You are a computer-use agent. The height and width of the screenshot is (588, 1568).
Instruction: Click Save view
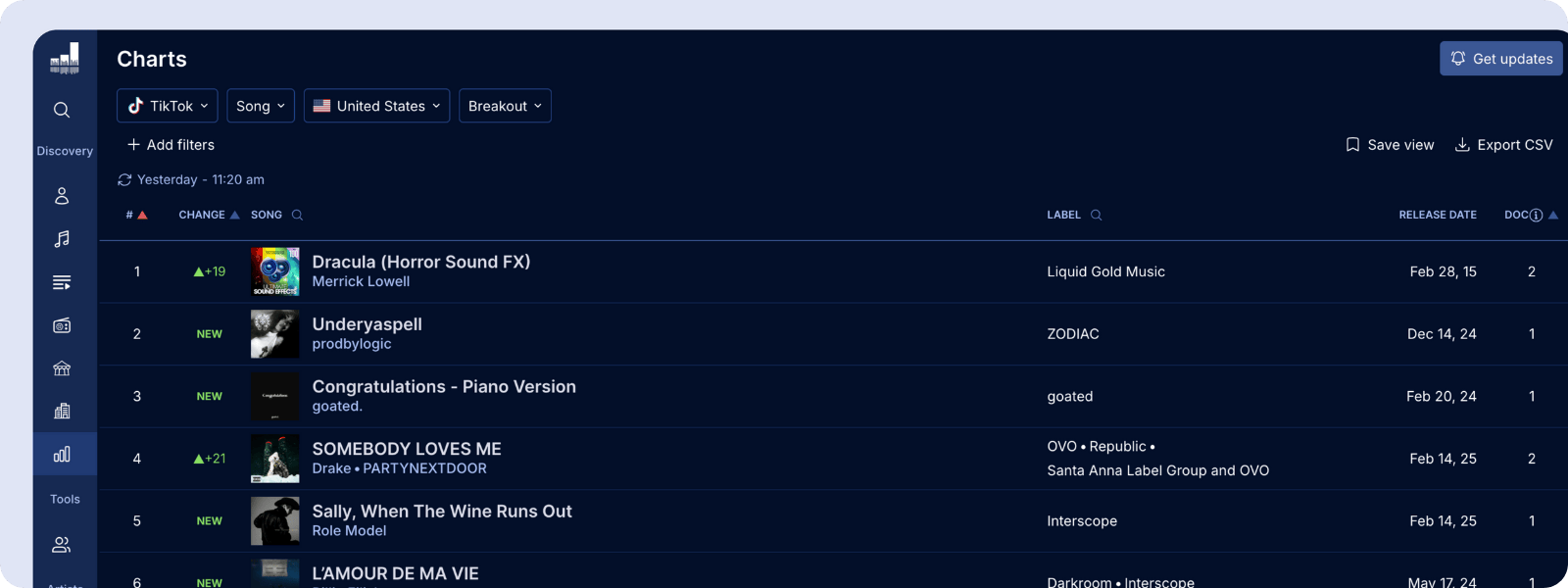point(1390,144)
